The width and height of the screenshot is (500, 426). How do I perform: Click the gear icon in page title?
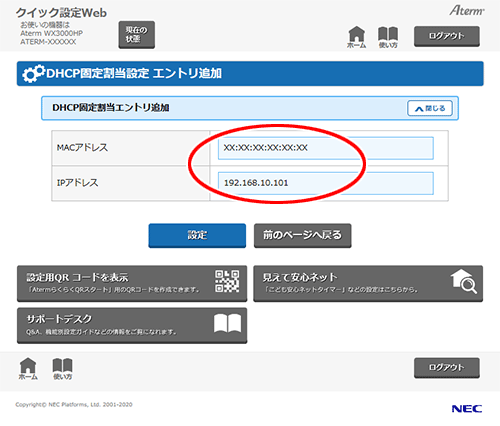click(x=33, y=73)
